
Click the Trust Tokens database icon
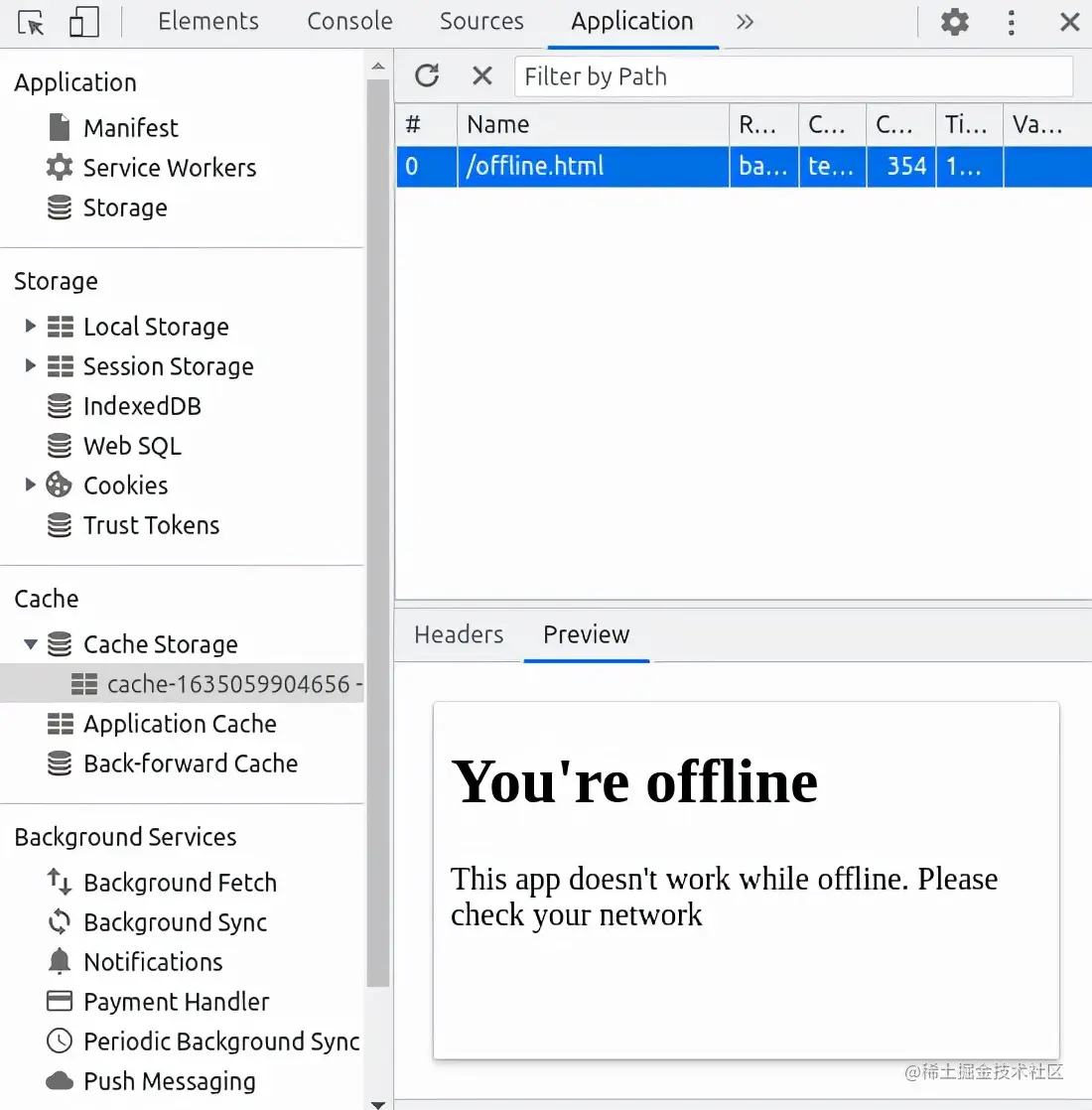click(x=60, y=525)
